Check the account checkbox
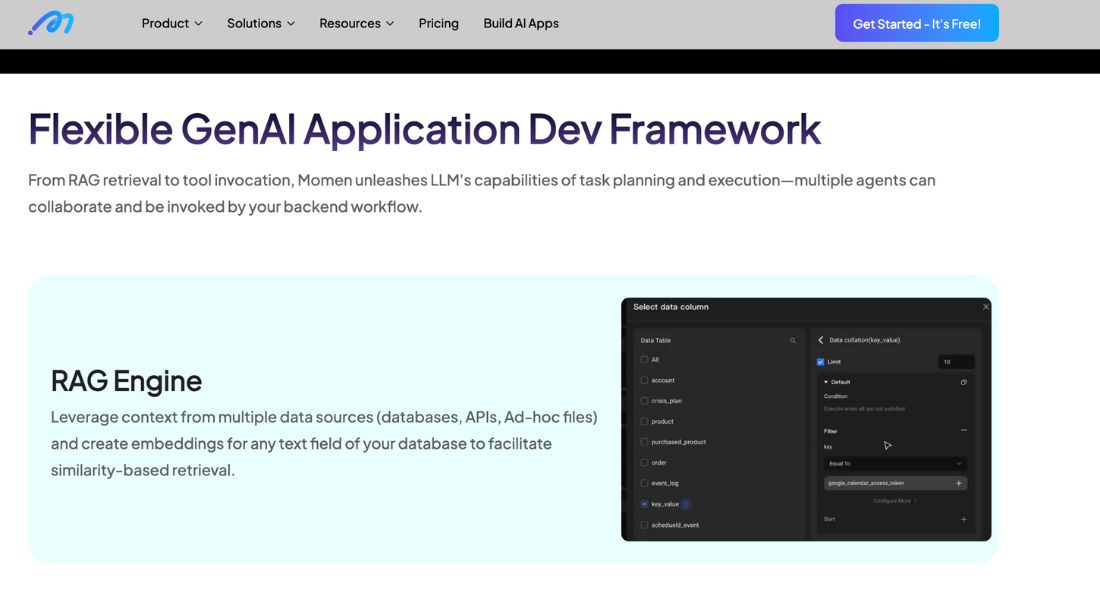This screenshot has height=600, width=1100. pos(644,380)
